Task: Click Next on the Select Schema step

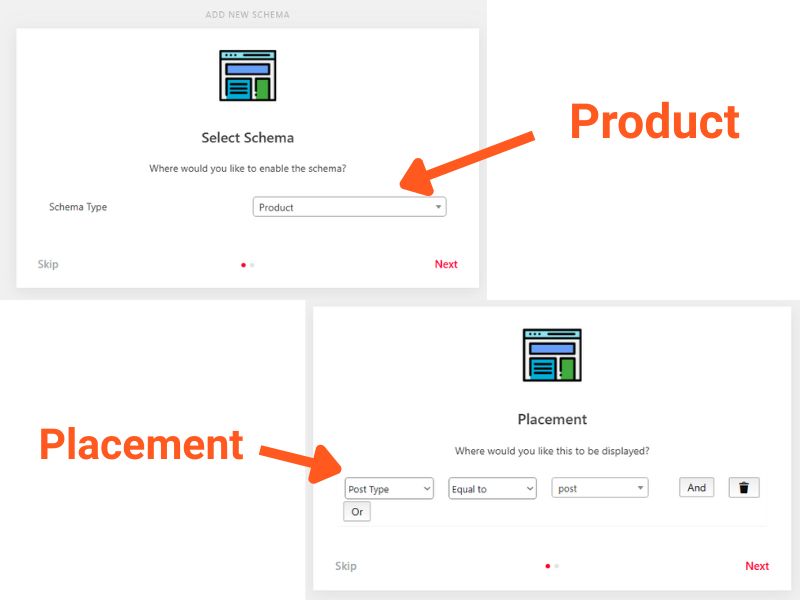Action: [x=446, y=264]
